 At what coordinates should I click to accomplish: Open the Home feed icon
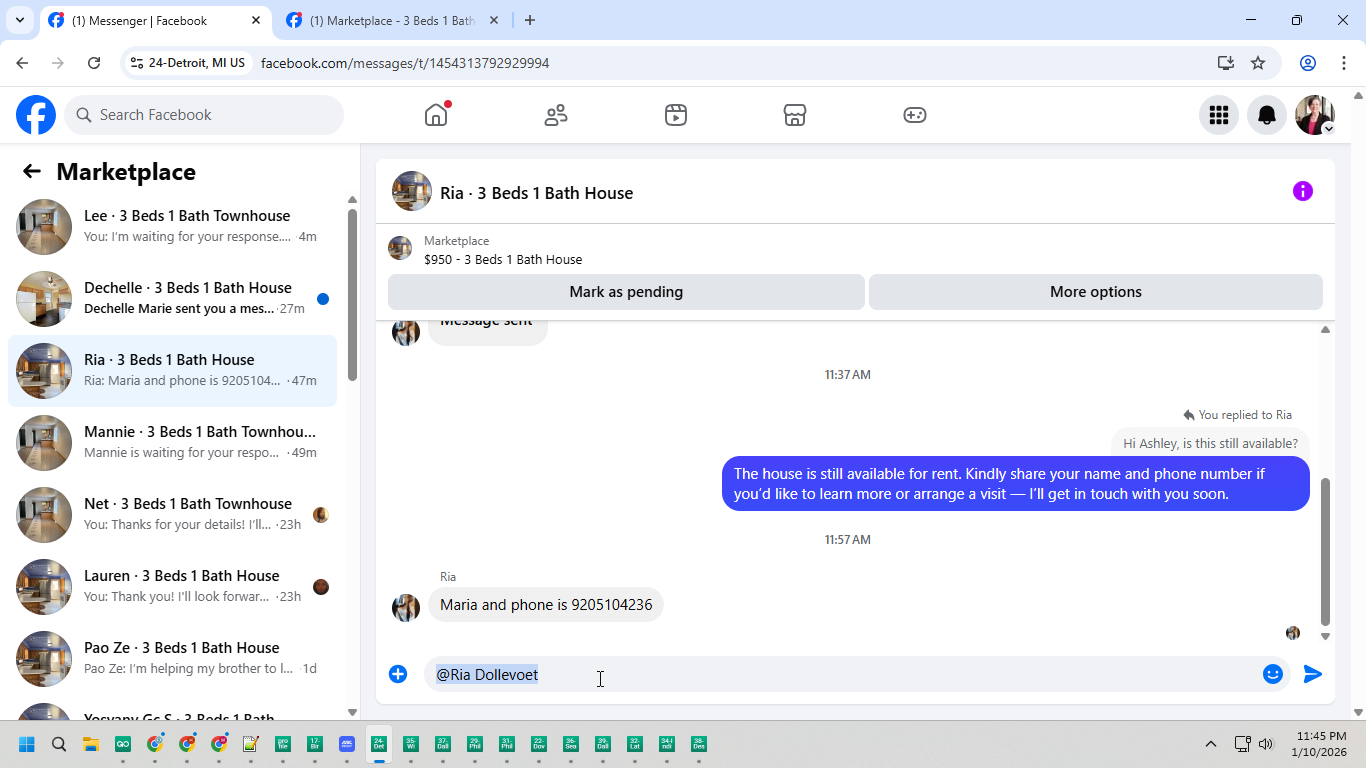(436, 115)
